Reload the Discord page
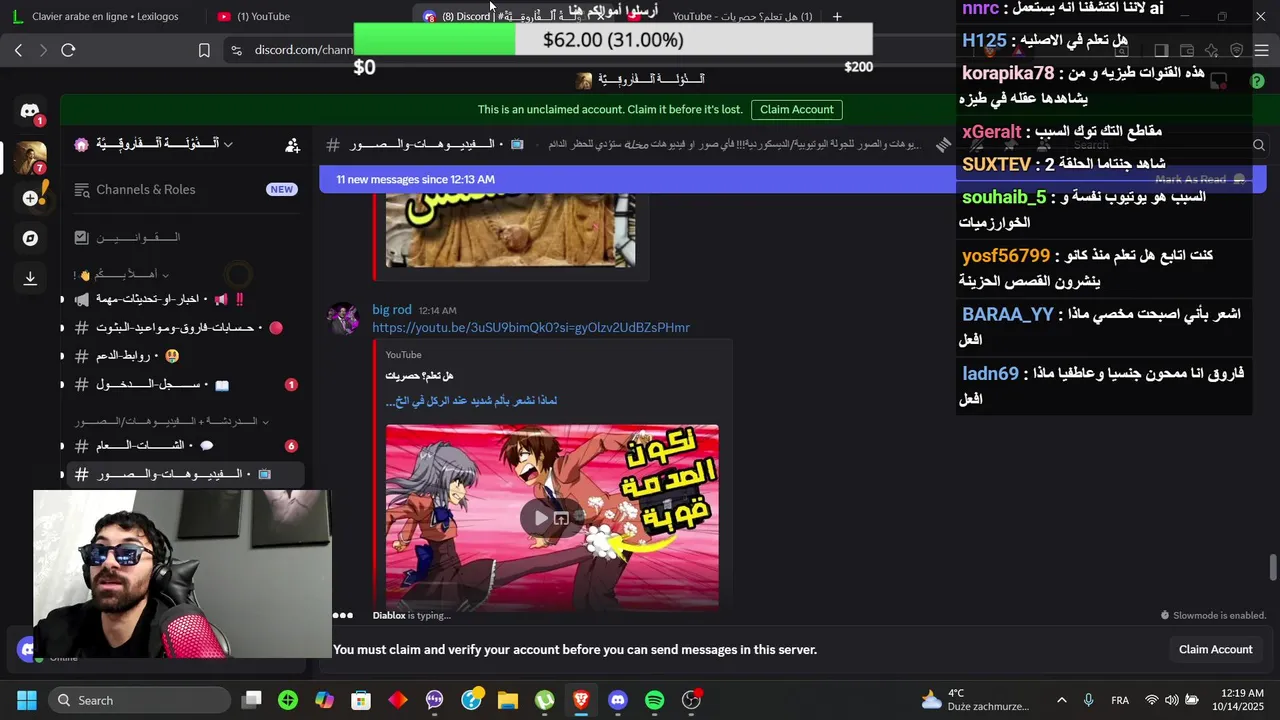The height and width of the screenshot is (720, 1280). pos(68,50)
